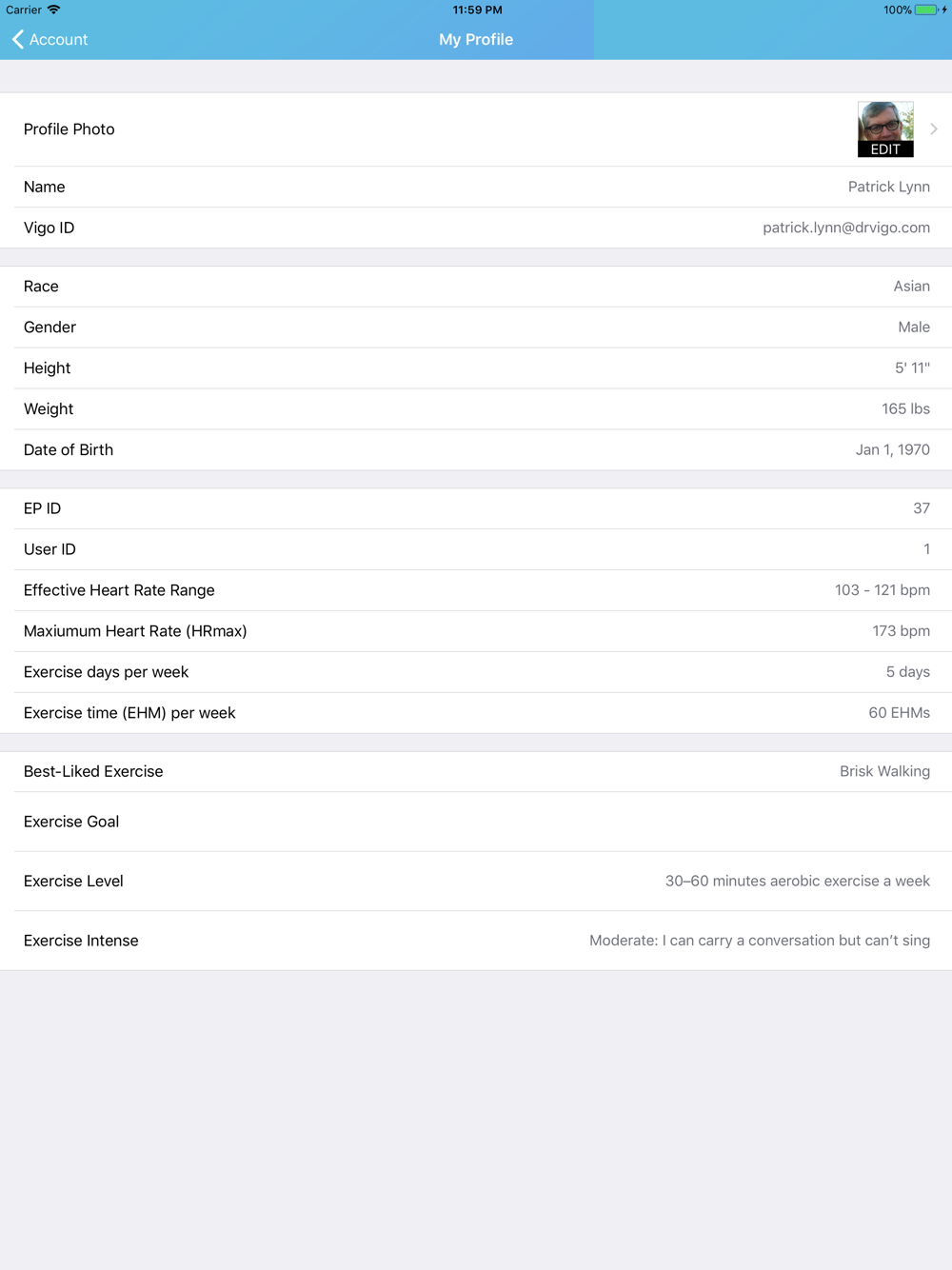The width and height of the screenshot is (952, 1270).
Task: Open the Vigo ID email field
Action: pyautogui.click(x=845, y=228)
